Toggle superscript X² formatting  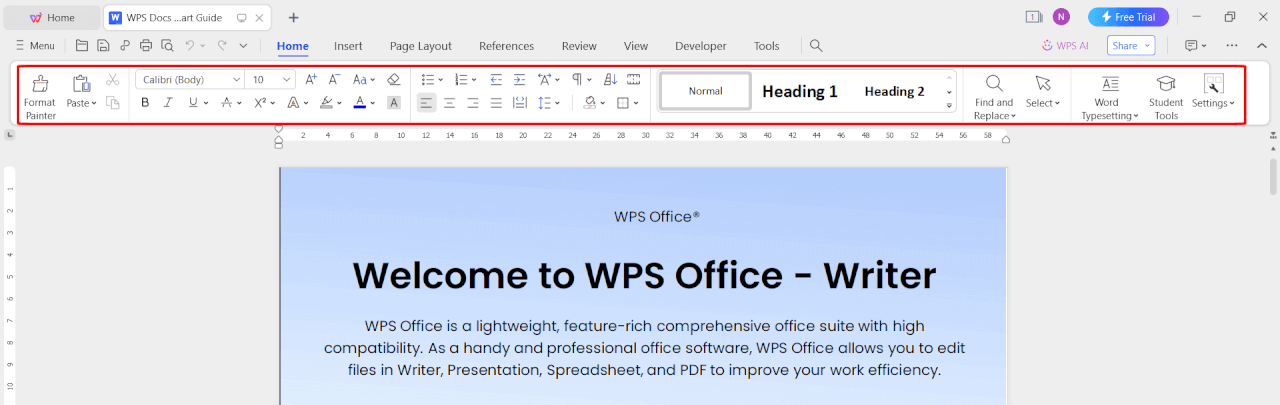click(x=259, y=102)
